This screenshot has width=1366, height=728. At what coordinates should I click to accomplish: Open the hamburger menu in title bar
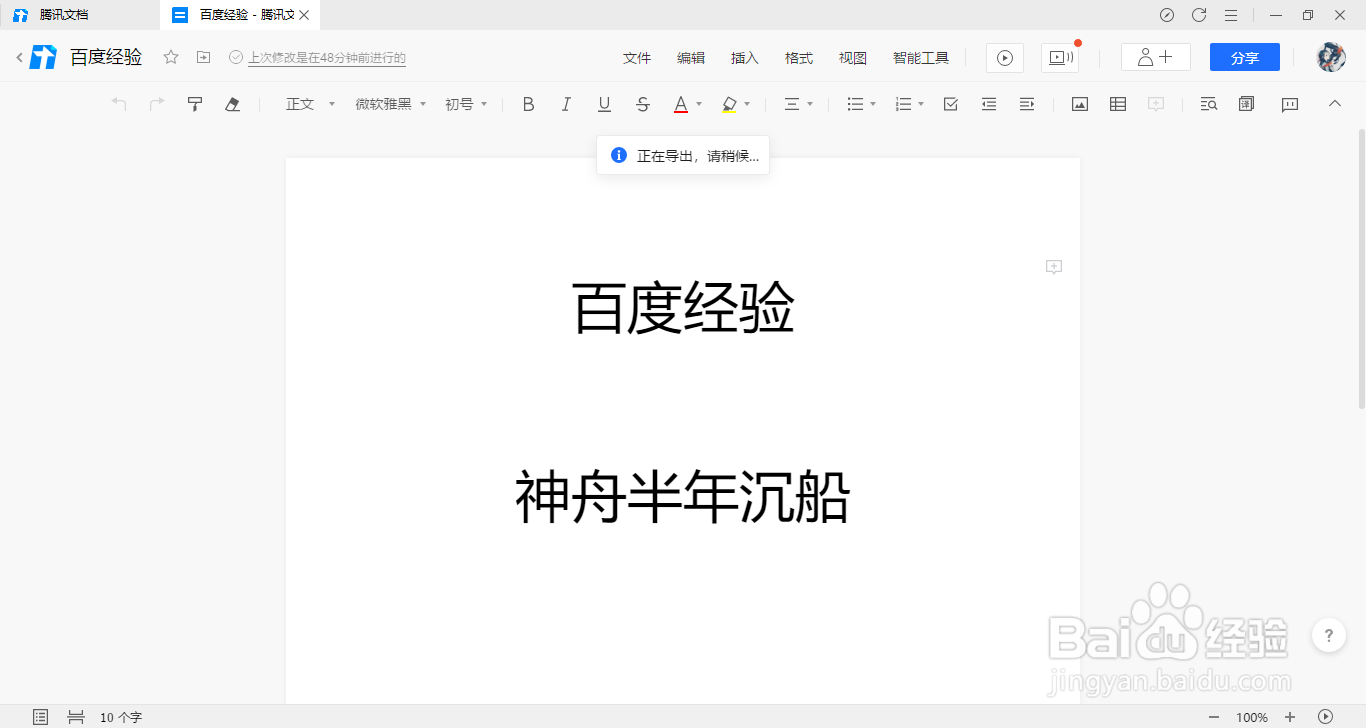click(1231, 15)
